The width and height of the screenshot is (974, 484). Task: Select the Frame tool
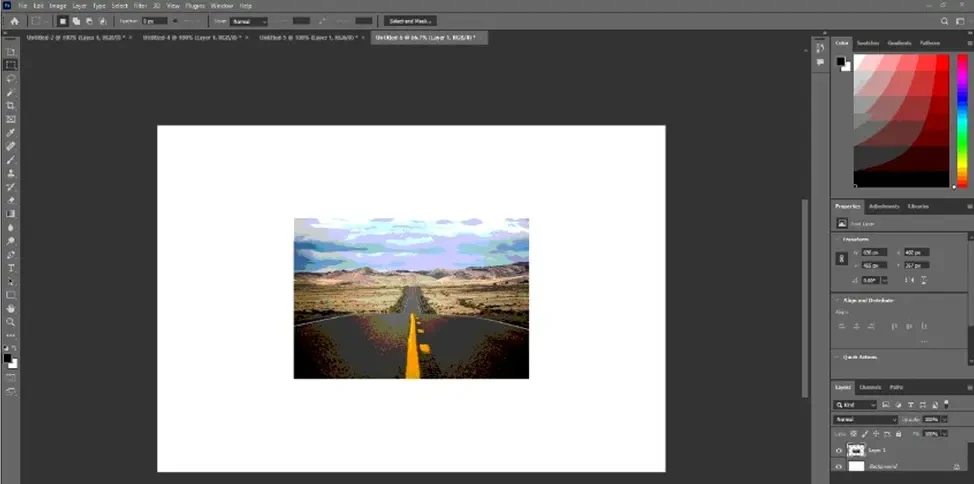11,119
